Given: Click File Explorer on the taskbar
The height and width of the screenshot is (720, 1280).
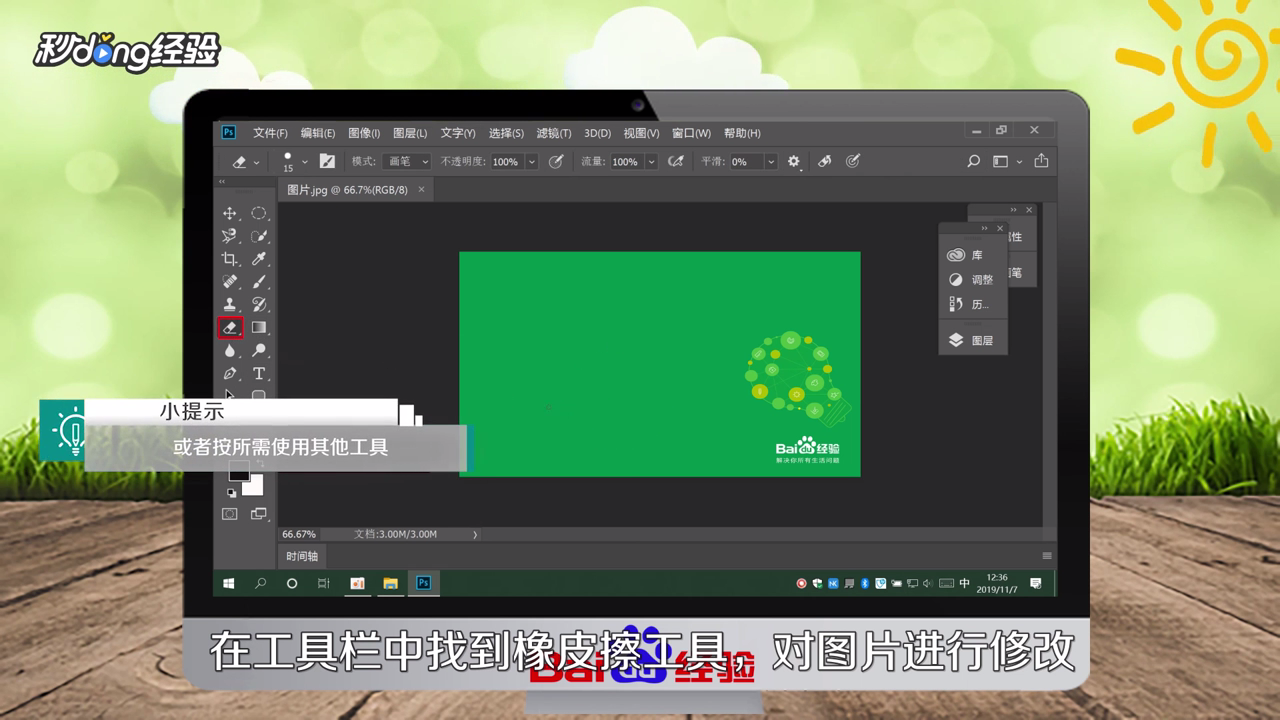Looking at the screenshot, I should 390,583.
